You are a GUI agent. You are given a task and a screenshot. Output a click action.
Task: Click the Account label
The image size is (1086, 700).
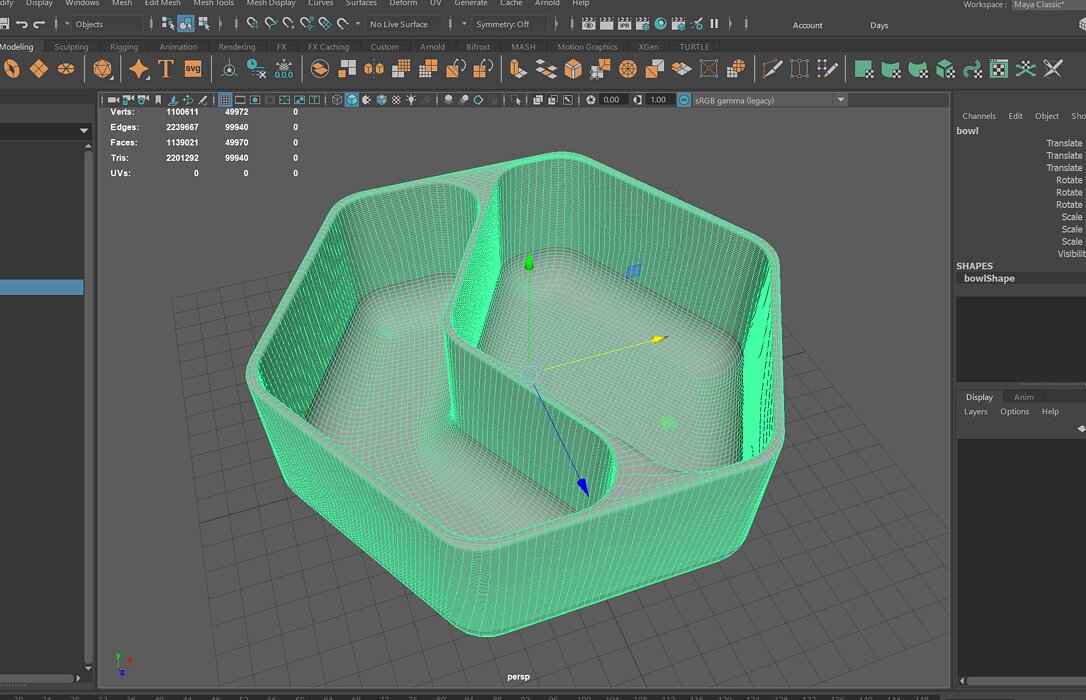(808, 26)
